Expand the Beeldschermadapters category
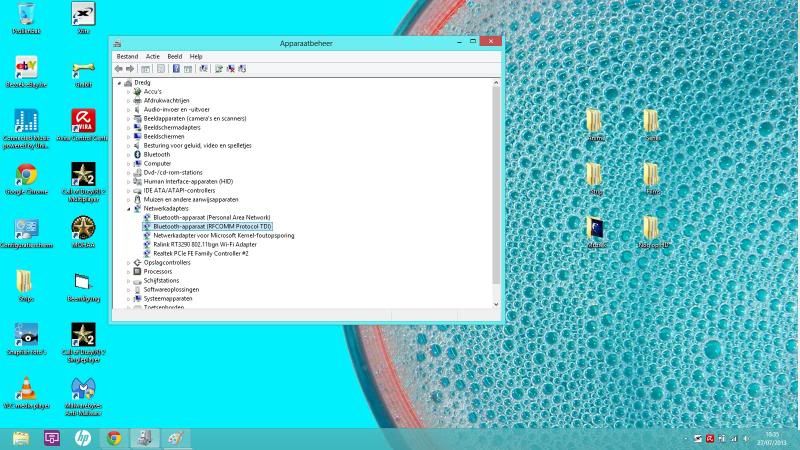Viewport: 800px width, 450px height. (x=129, y=128)
